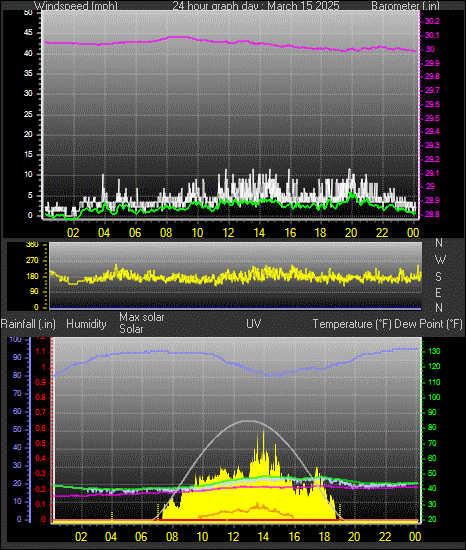Select the 25 tick on windspeed axis

point(28,114)
